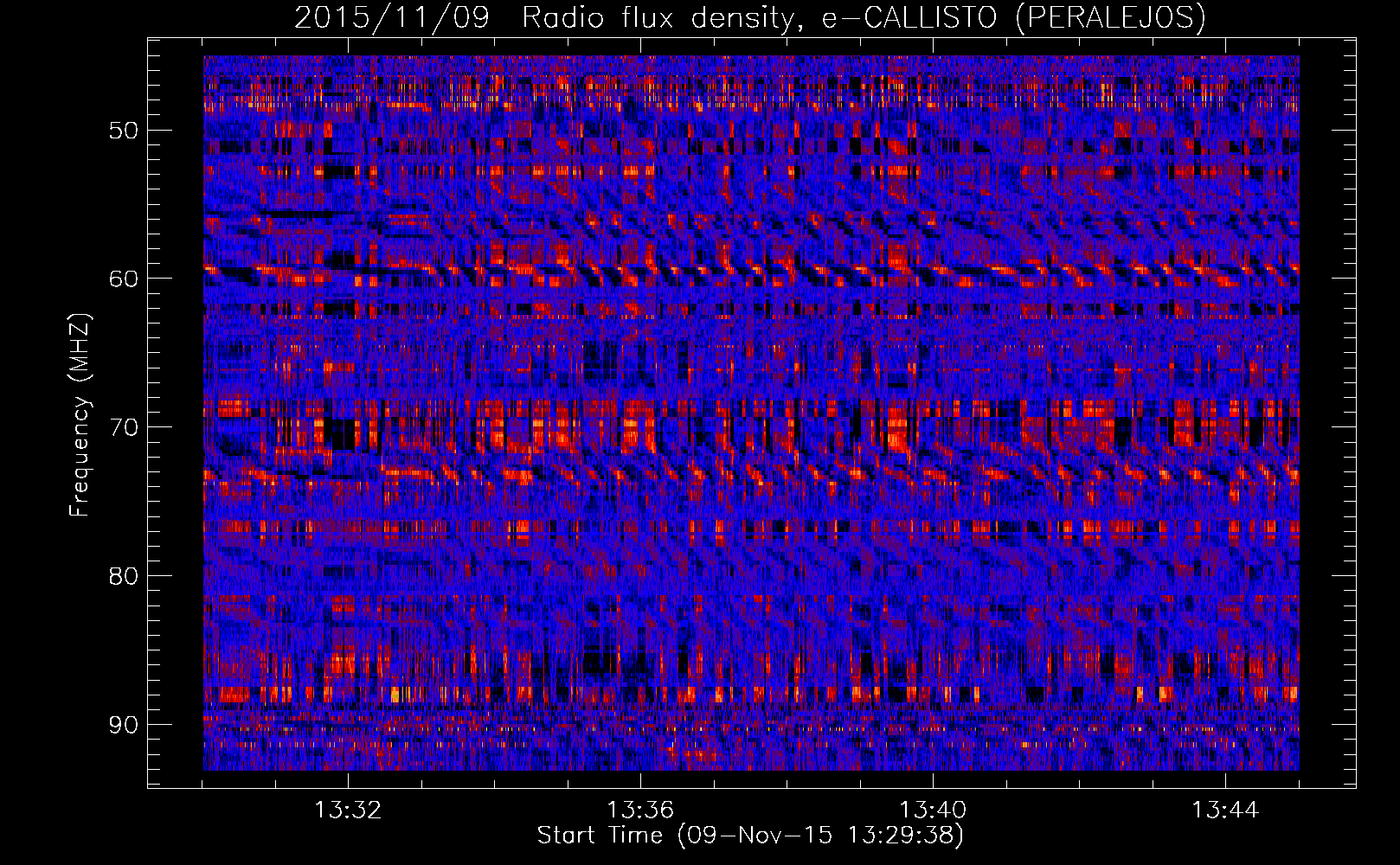Click the "Frequency (MHZ)" y-axis label
The image size is (1400, 865).
[79, 414]
